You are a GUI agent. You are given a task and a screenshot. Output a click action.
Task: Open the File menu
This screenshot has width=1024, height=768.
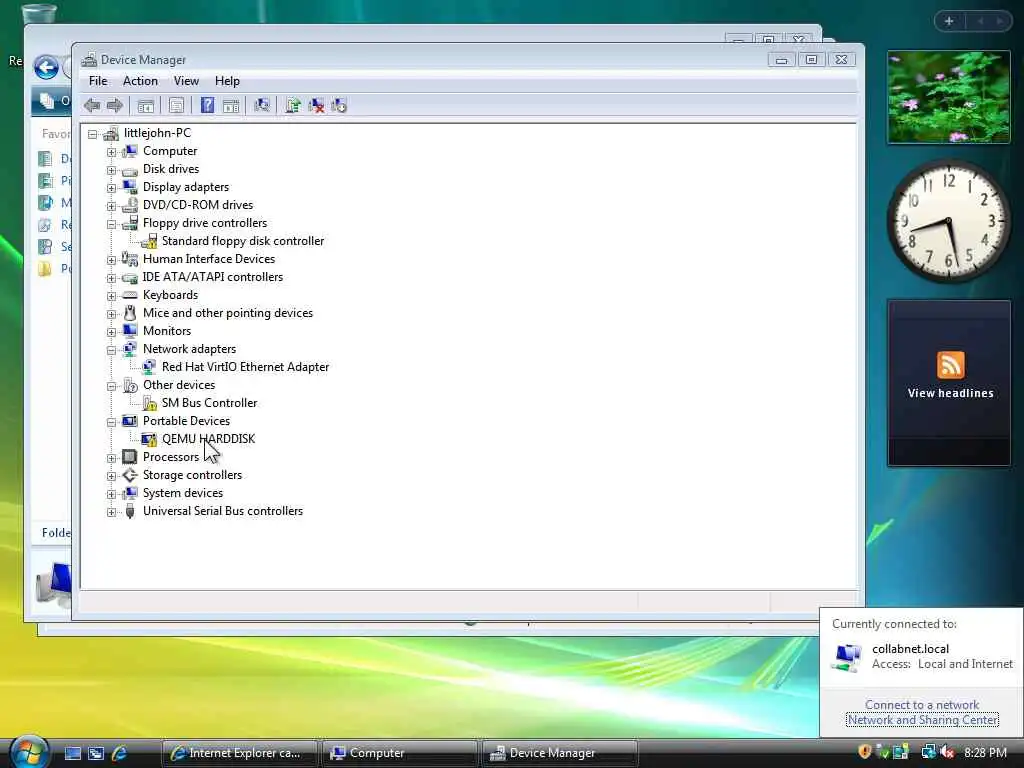[98, 81]
